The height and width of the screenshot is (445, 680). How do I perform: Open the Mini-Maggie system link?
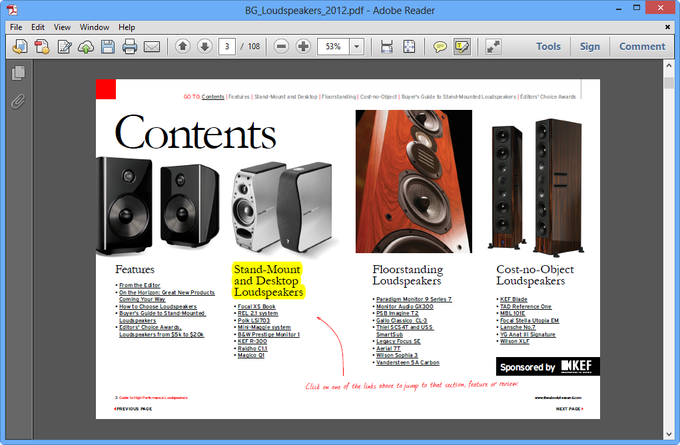pos(264,327)
